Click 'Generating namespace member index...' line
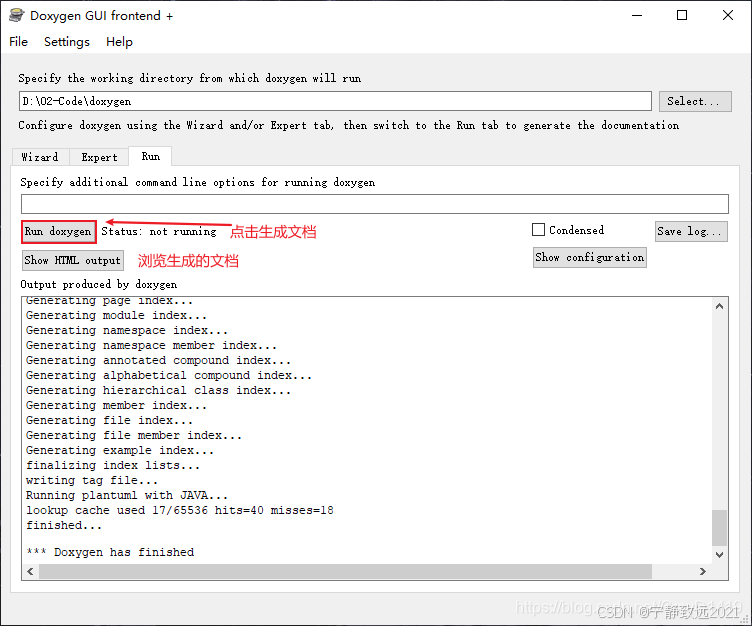 tap(152, 345)
